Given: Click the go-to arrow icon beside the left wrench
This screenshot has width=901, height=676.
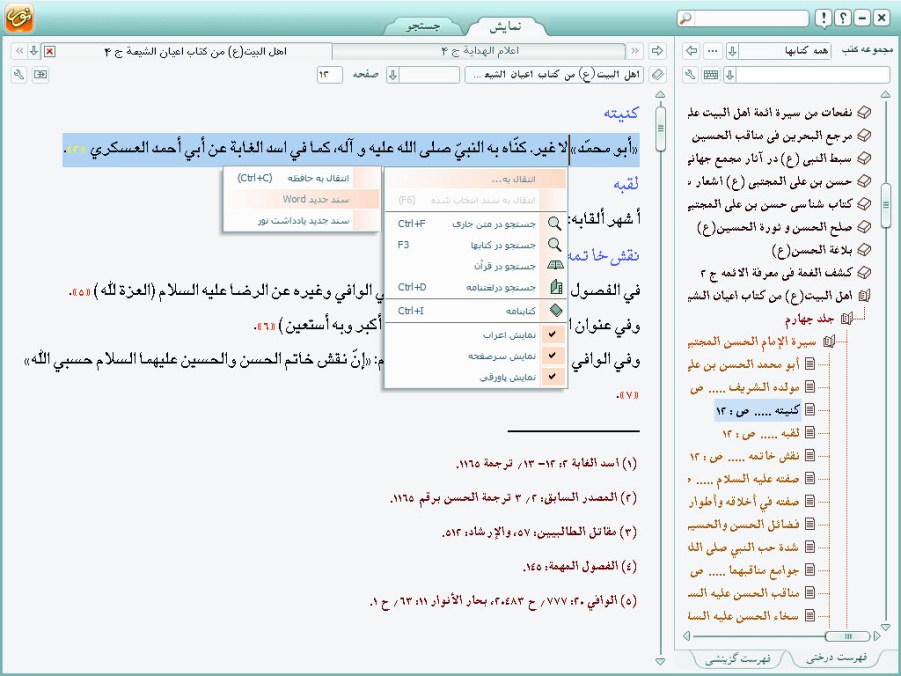Looking at the screenshot, I should (40, 75).
